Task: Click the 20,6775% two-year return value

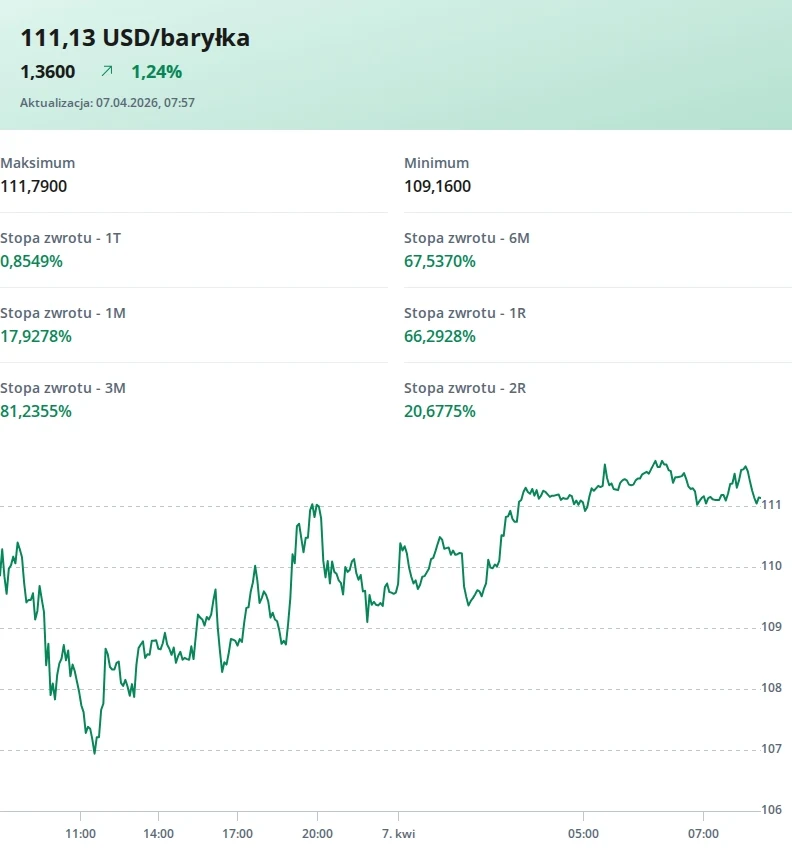Action: 440,411
